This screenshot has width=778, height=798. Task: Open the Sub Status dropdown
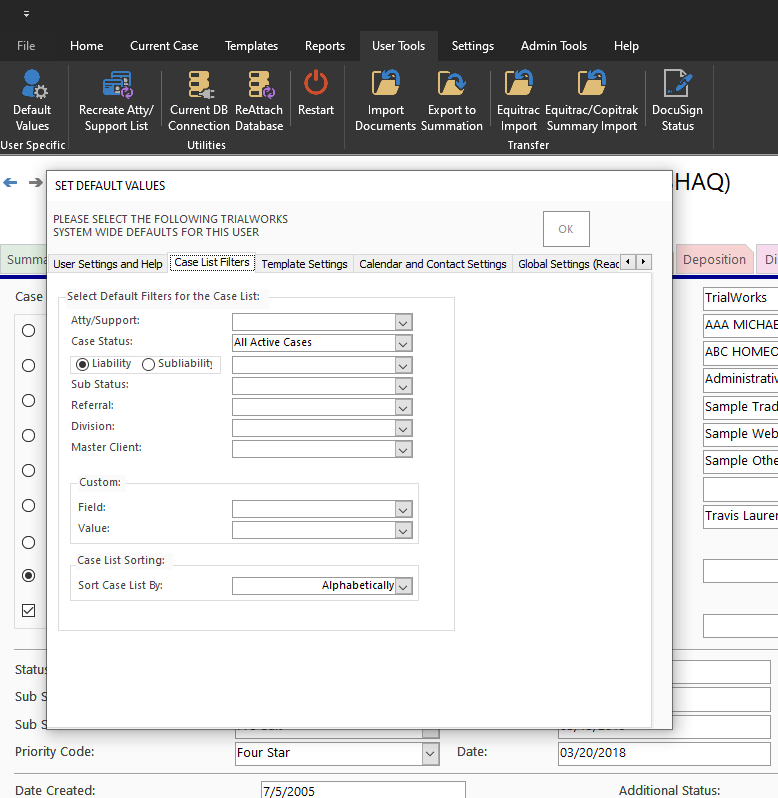pos(403,387)
